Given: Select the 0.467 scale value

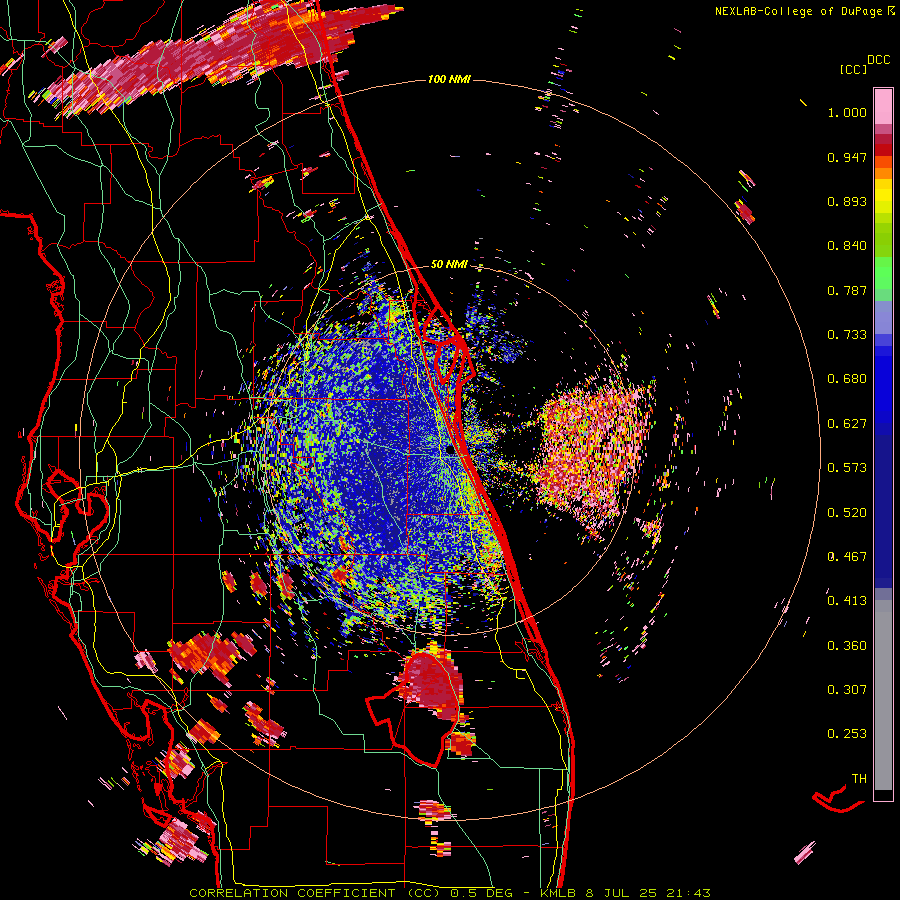Looking at the screenshot, I should (847, 557).
